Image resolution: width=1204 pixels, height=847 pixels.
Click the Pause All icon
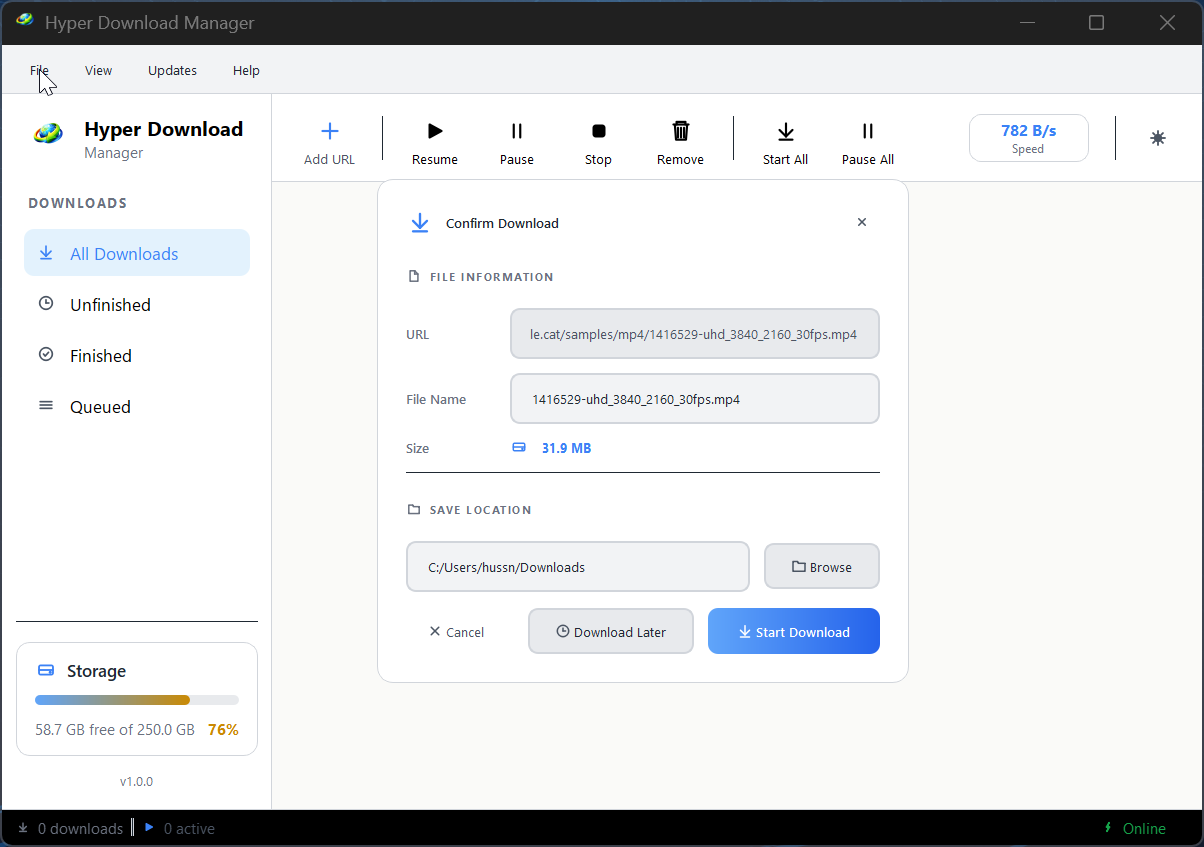867,130
